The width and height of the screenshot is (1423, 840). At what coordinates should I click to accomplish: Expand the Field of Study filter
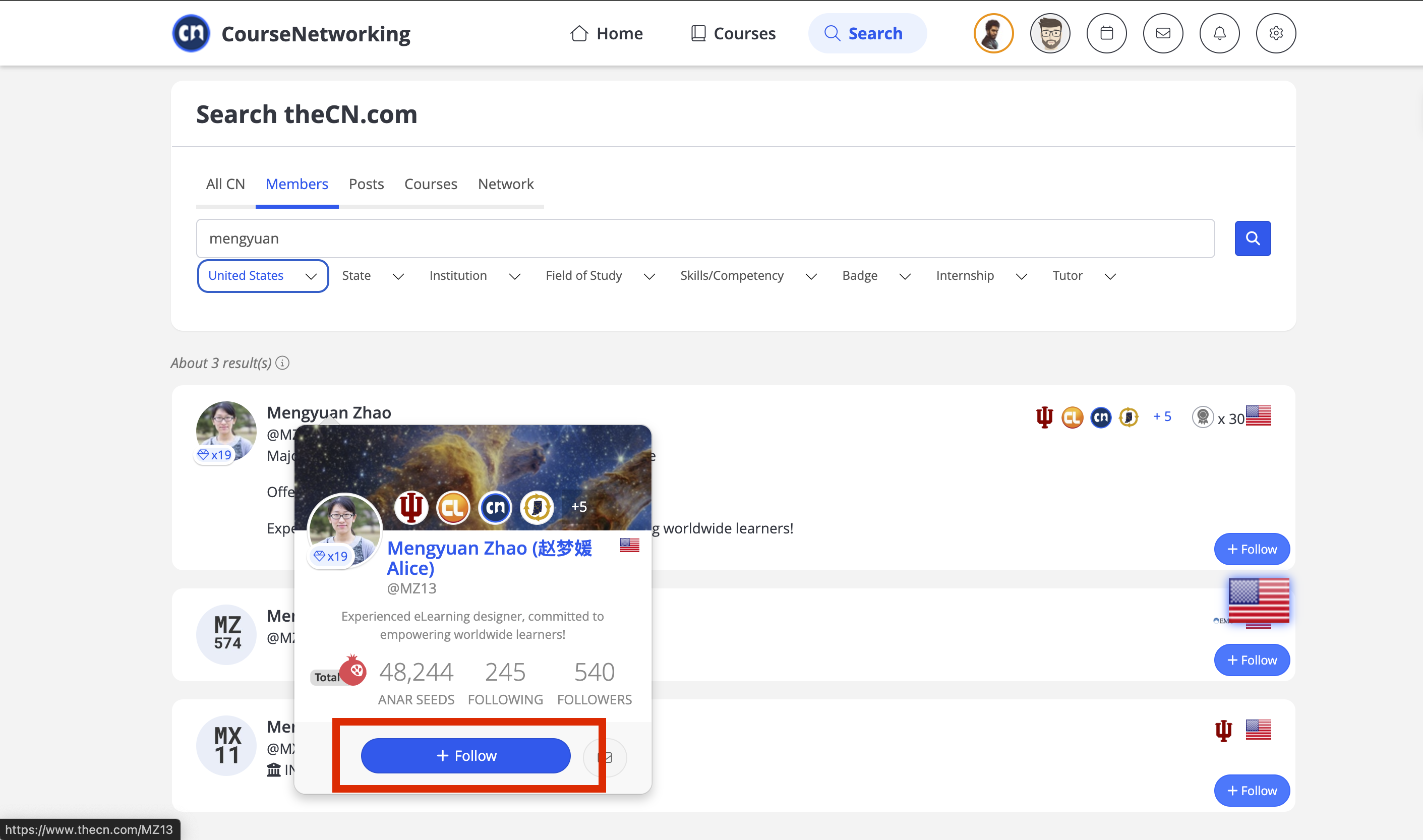(601, 276)
